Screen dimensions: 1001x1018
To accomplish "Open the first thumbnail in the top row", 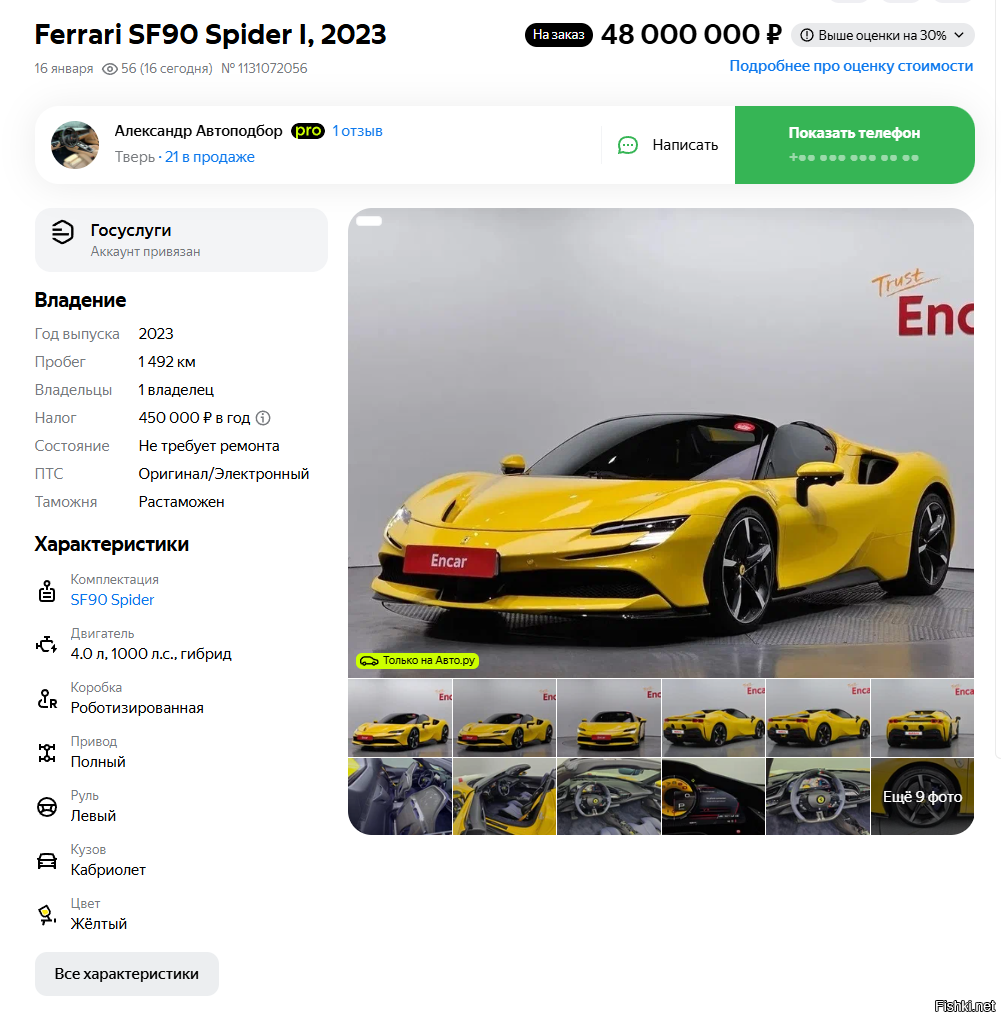I will [400, 718].
